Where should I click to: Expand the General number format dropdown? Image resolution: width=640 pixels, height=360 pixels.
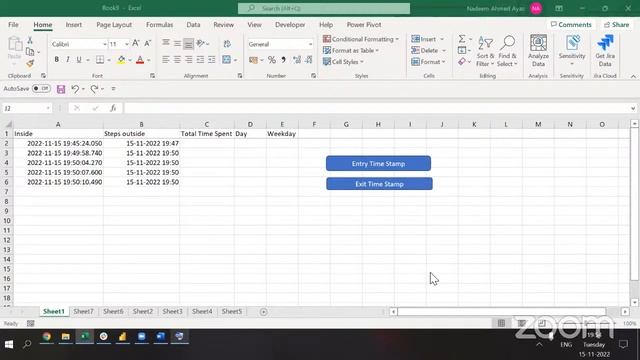coord(310,44)
